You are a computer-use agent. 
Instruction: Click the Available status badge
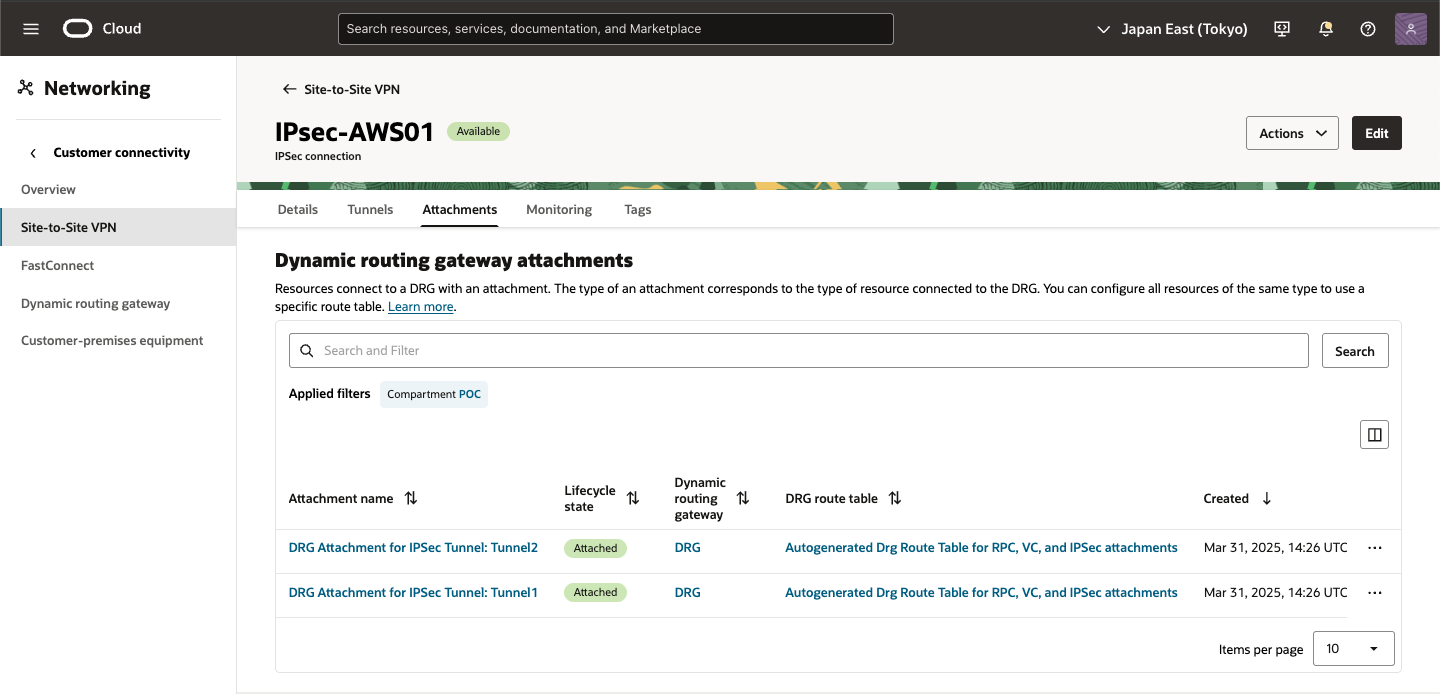[478, 131]
